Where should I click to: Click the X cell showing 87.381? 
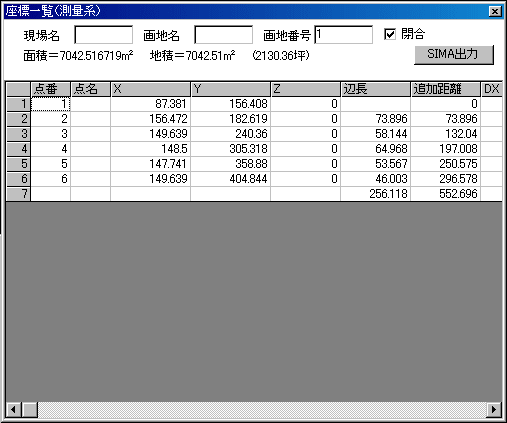(150, 104)
